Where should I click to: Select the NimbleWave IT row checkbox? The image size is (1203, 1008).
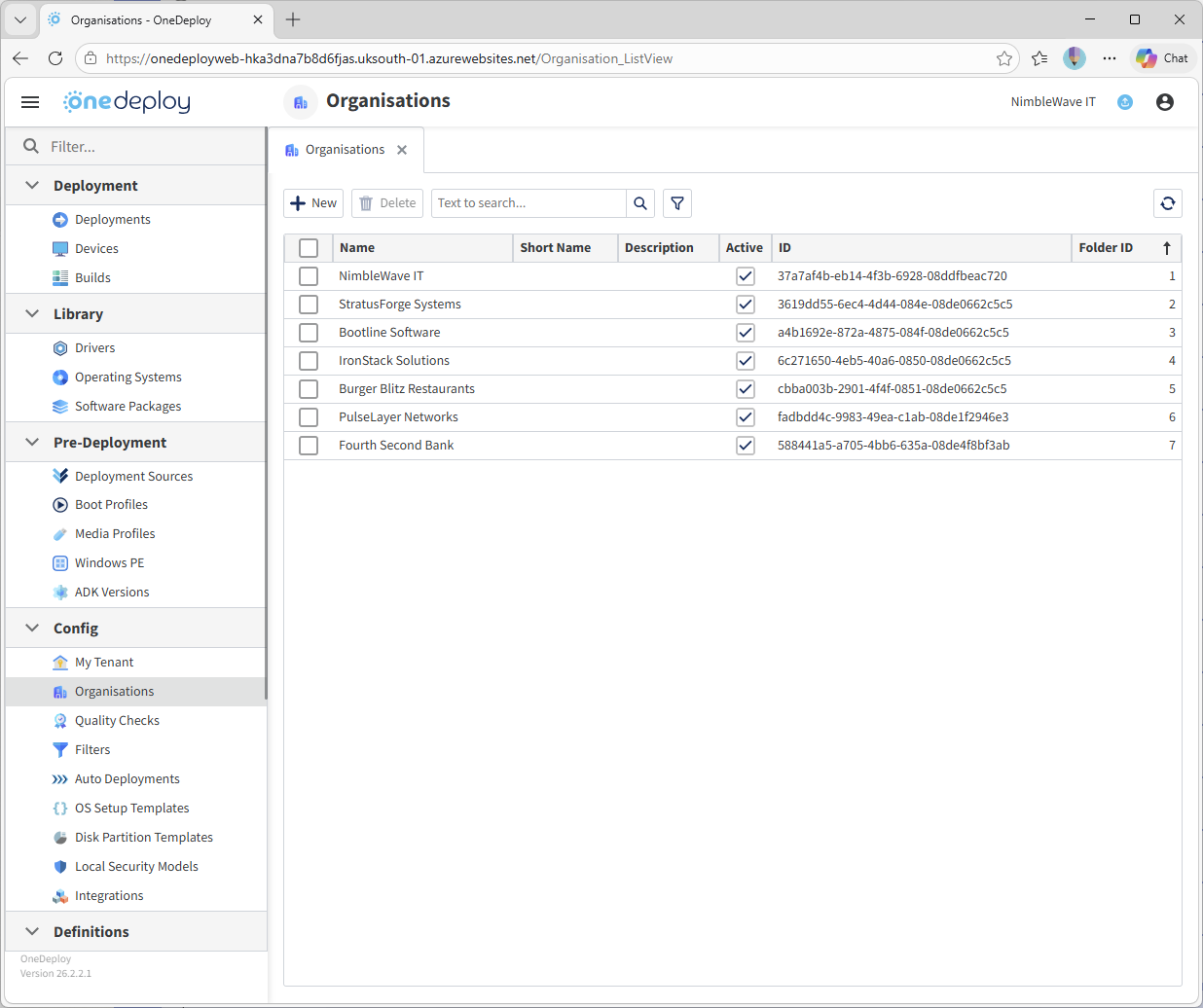click(x=309, y=276)
